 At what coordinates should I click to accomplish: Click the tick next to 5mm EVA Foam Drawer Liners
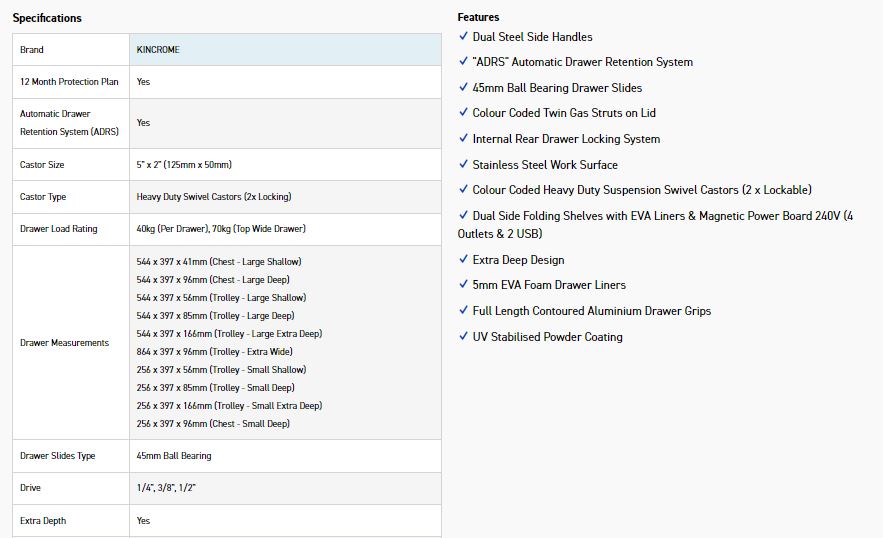(463, 285)
